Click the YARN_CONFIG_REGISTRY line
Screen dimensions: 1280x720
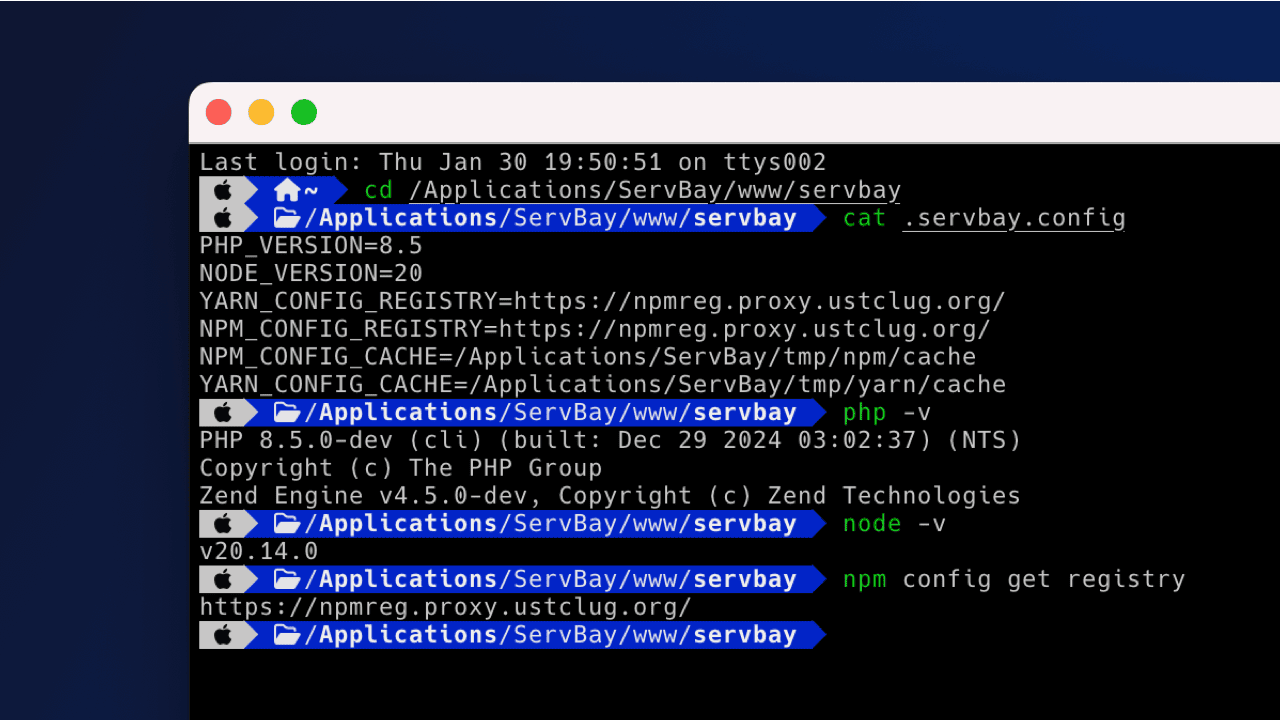click(x=602, y=301)
